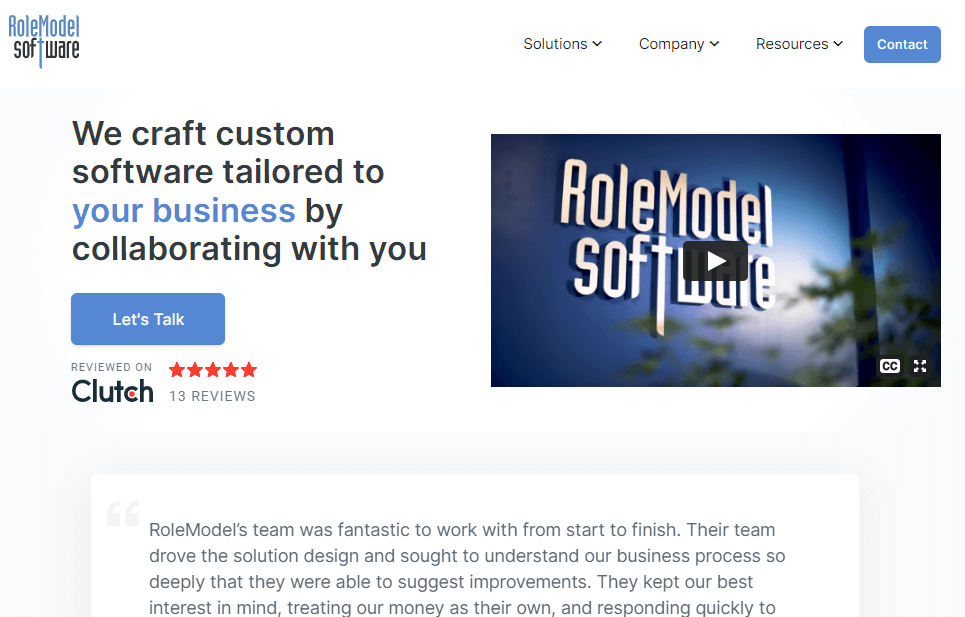Click the Clutch logo
This screenshot has width=965, height=617.
(112, 391)
